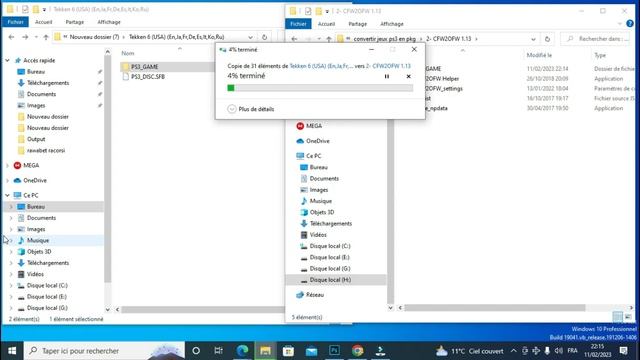This screenshot has height=360, width=640.
Task: Refresh the Tekken 6 folder view
Action: coord(264,37)
